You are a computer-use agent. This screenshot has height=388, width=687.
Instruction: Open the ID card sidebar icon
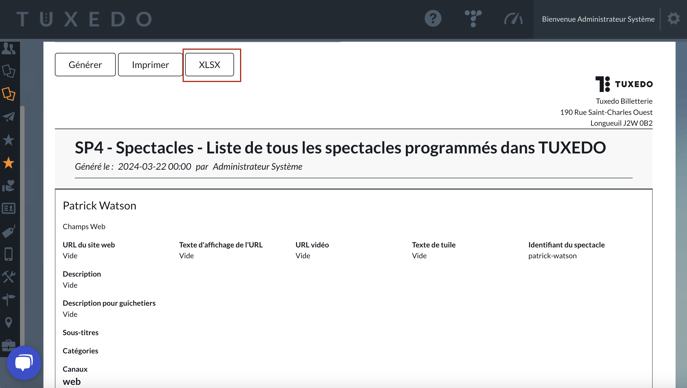(8, 208)
